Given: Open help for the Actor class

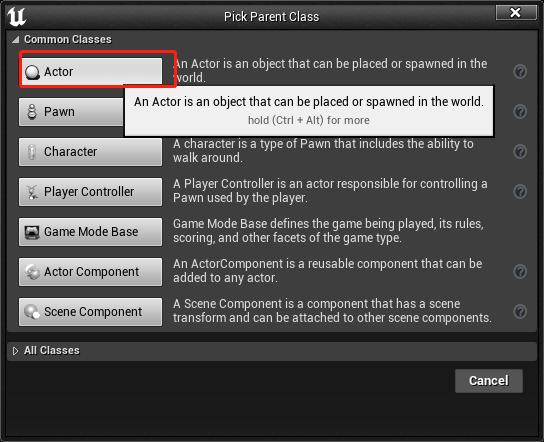Looking at the screenshot, I should [x=520, y=72].
